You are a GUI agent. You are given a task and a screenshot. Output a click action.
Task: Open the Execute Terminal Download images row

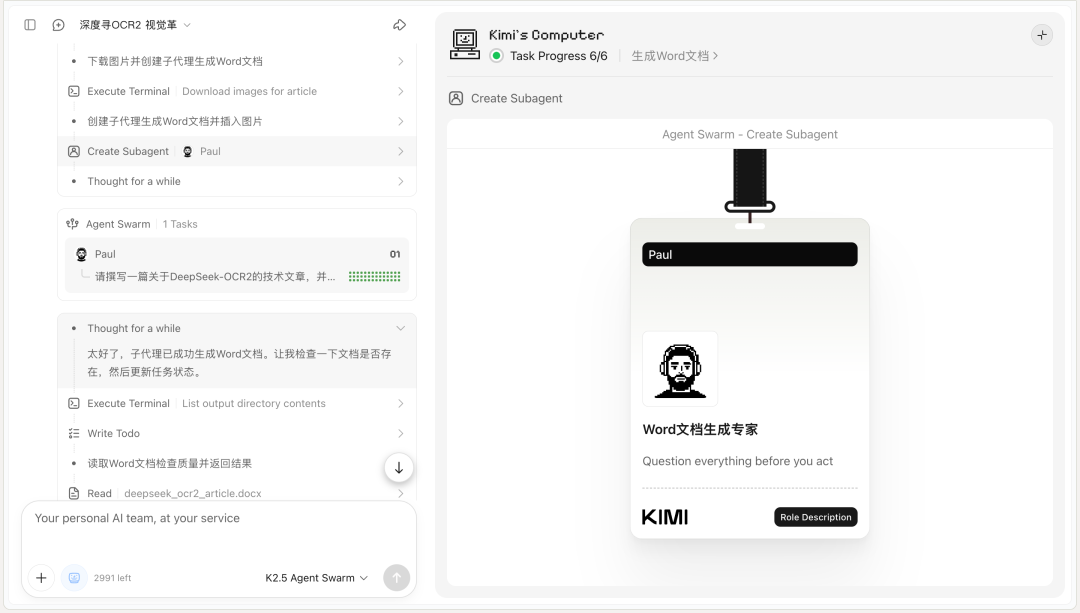[x=237, y=91]
